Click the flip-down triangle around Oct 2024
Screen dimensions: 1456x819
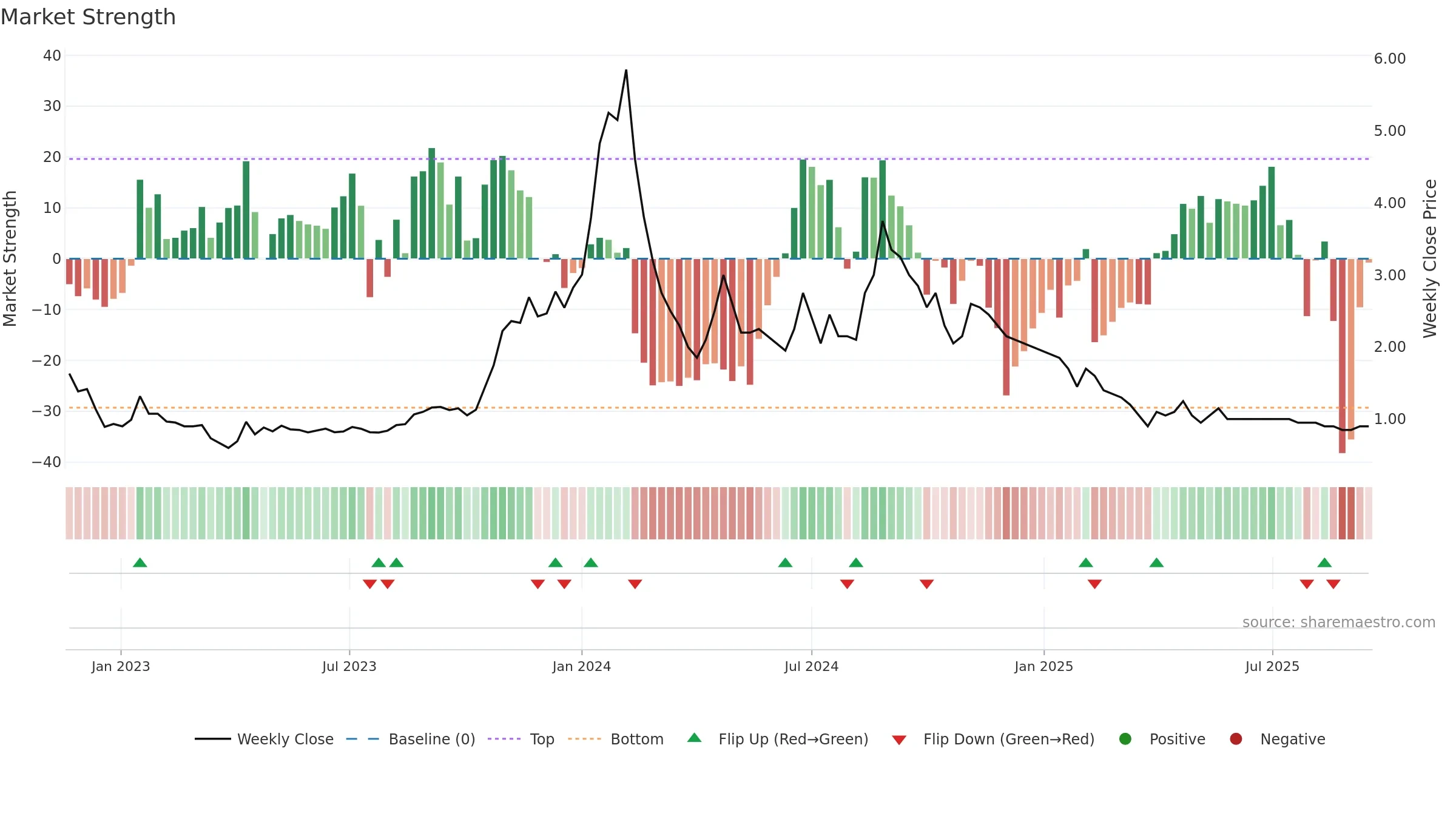click(x=926, y=584)
